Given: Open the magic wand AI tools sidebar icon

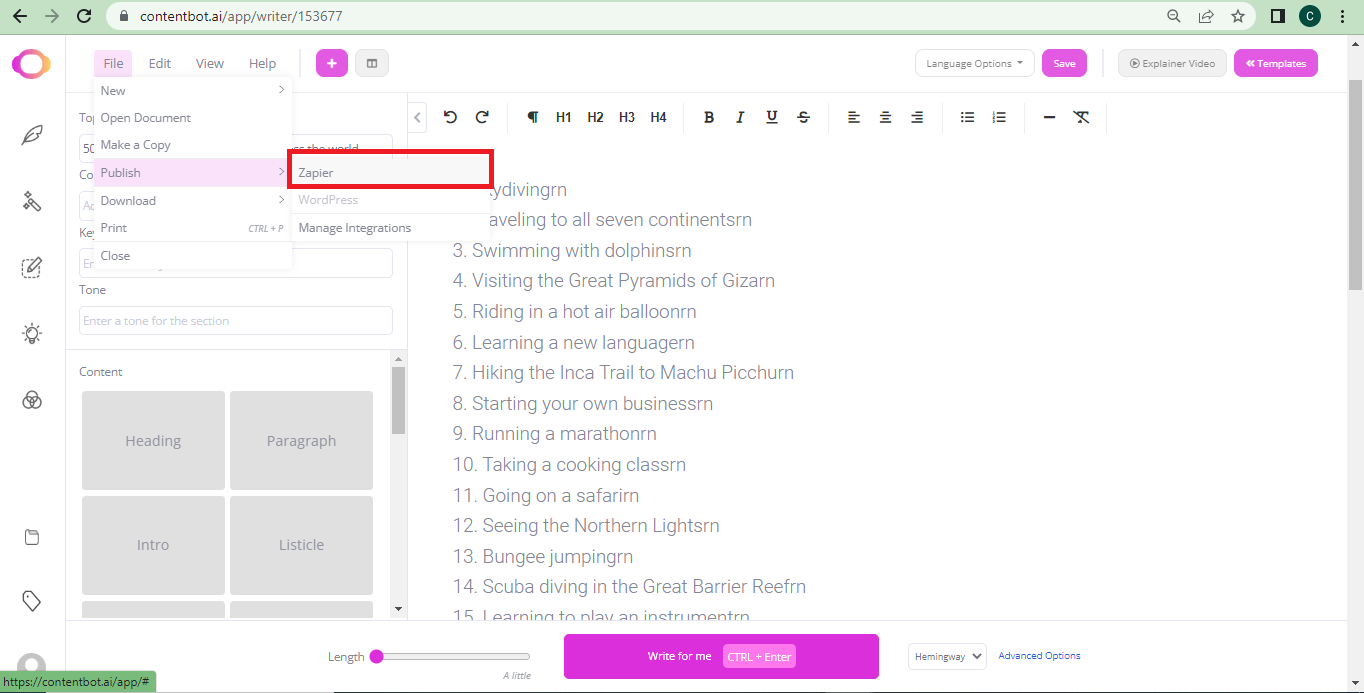Looking at the screenshot, I should [x=32, y=200].
